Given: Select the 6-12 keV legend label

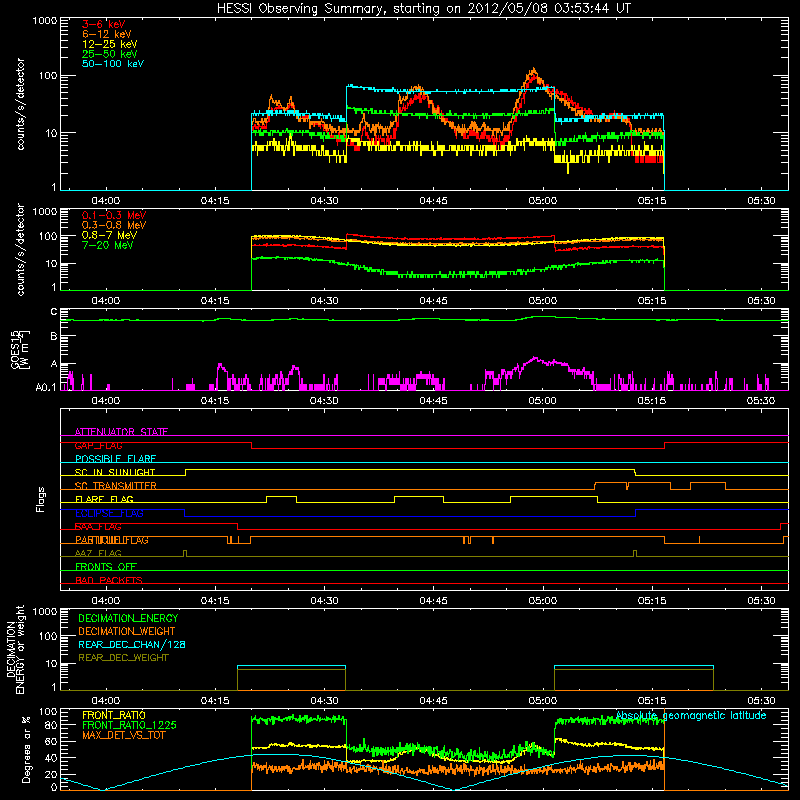Looking at the screenshot, I should 107,34.
